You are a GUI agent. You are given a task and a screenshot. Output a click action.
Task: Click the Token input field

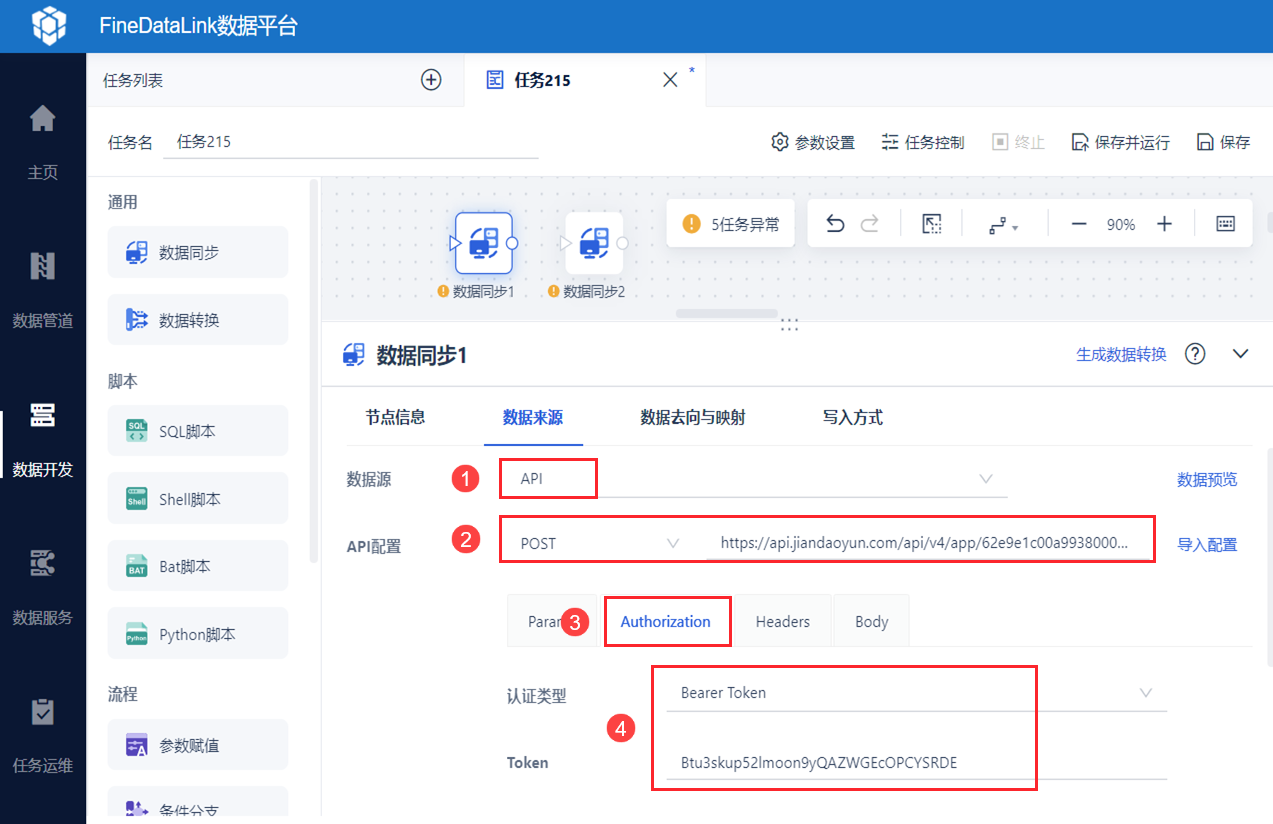(x=917, y=762)
